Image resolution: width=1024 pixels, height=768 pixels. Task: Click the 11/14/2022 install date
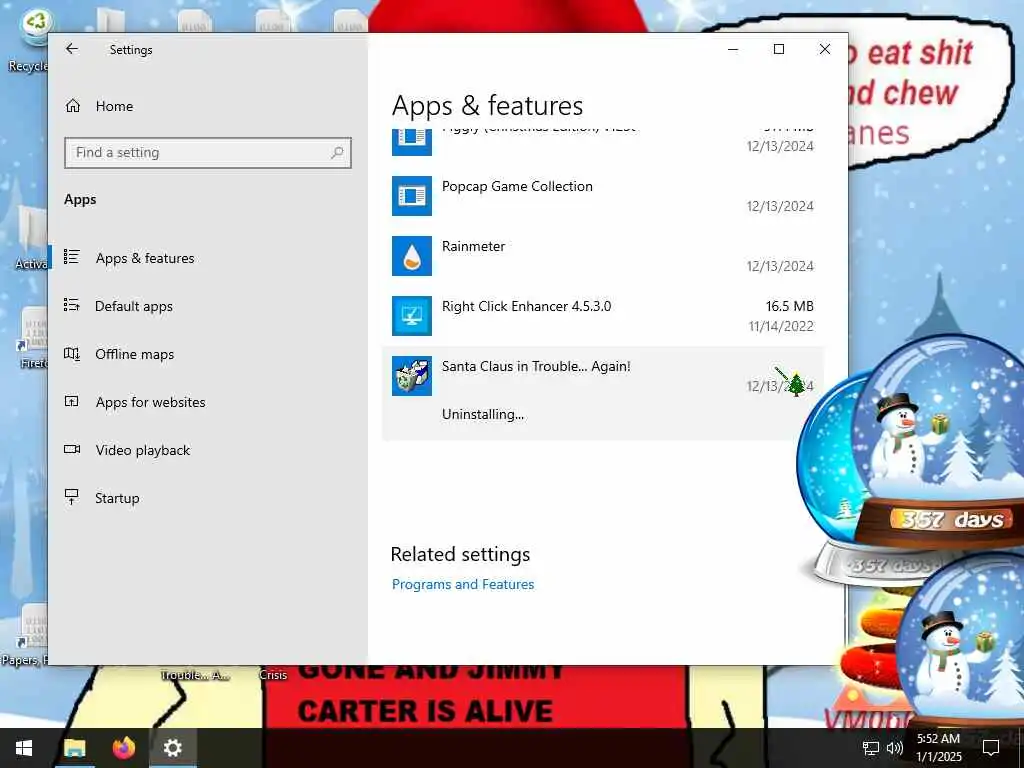coord(781,327)
